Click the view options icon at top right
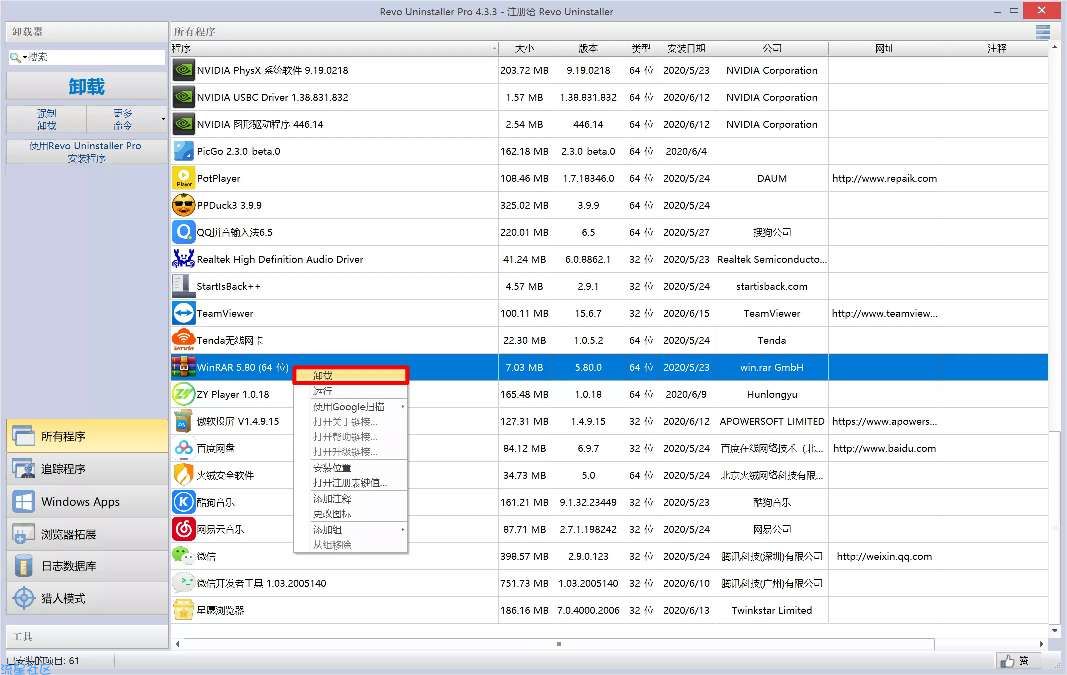The width and height of the screenshot is (1067, 675). pyautogui.click(x=1043, y=31)
